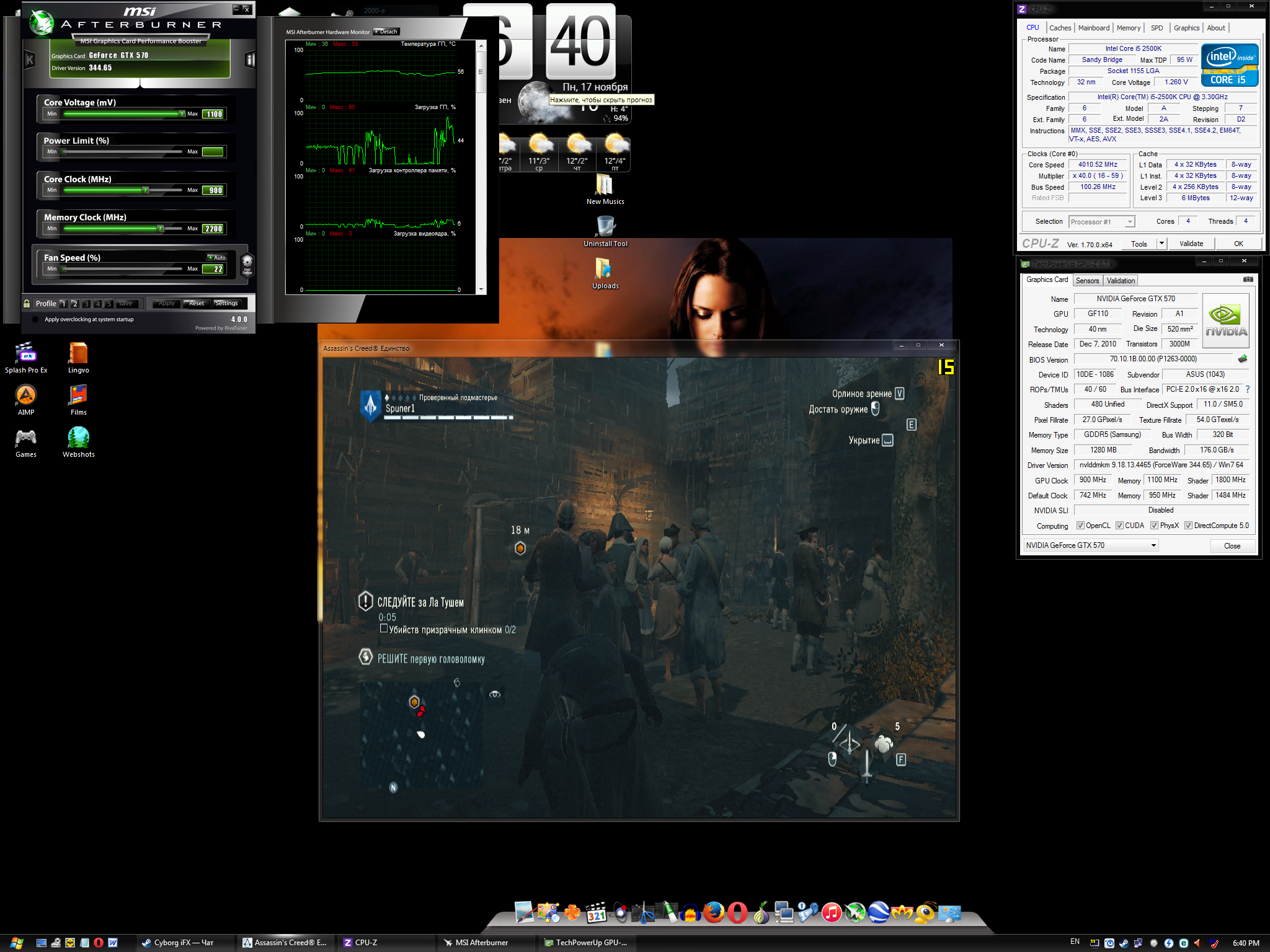Click hardware monitor scrollbar up arrow
Viewport: 1270px width, 952px height.
(481, 46)
